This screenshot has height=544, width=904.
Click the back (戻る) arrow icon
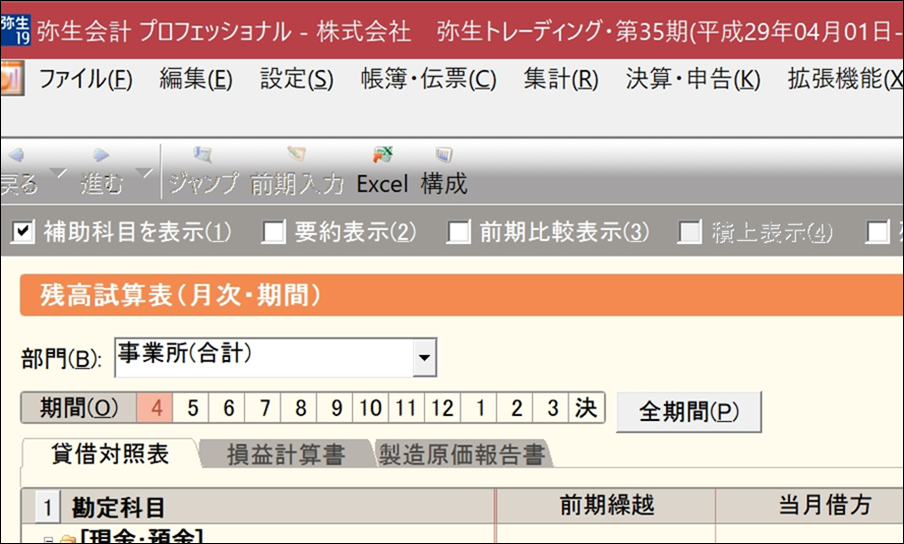(x=17, y=155)
